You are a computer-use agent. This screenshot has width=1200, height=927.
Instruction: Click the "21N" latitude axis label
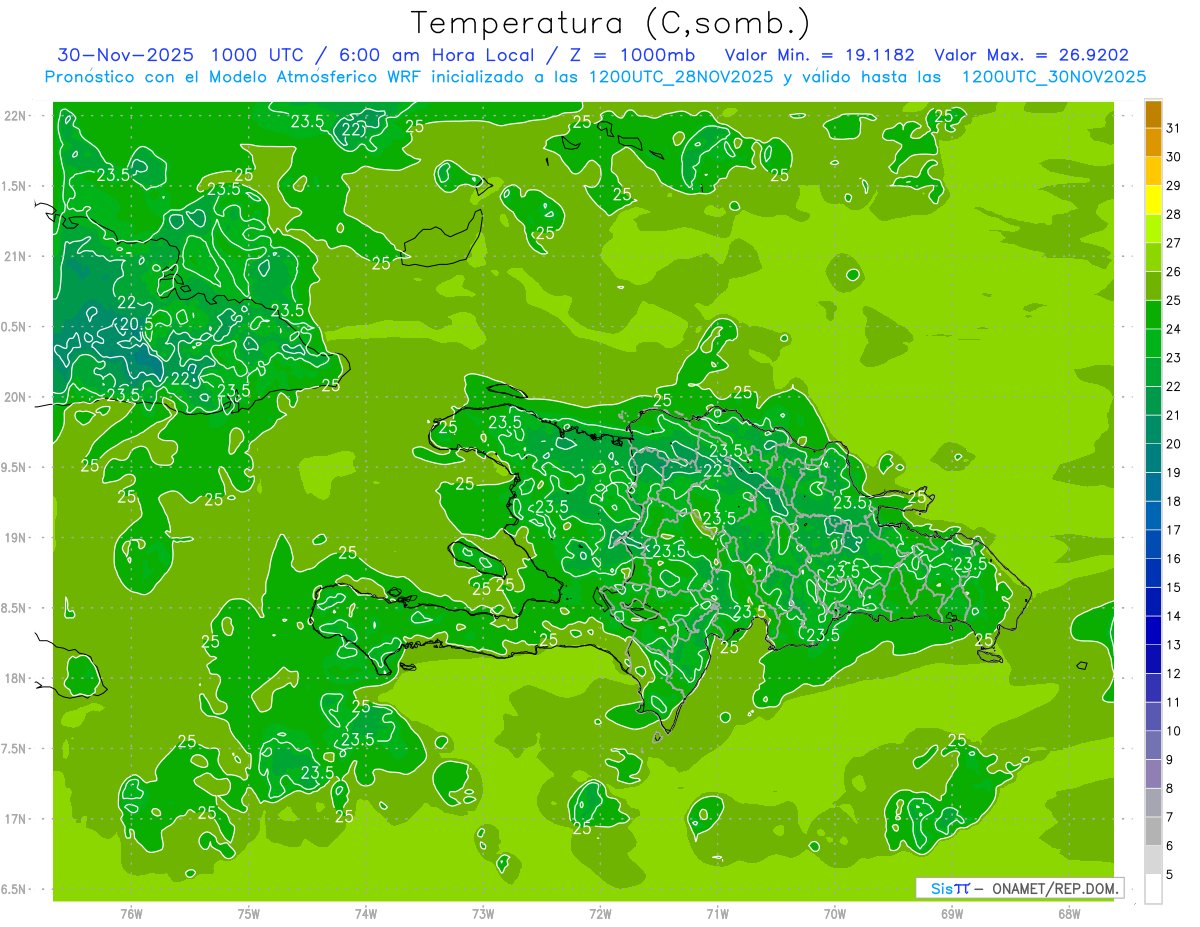coord(15,257)
